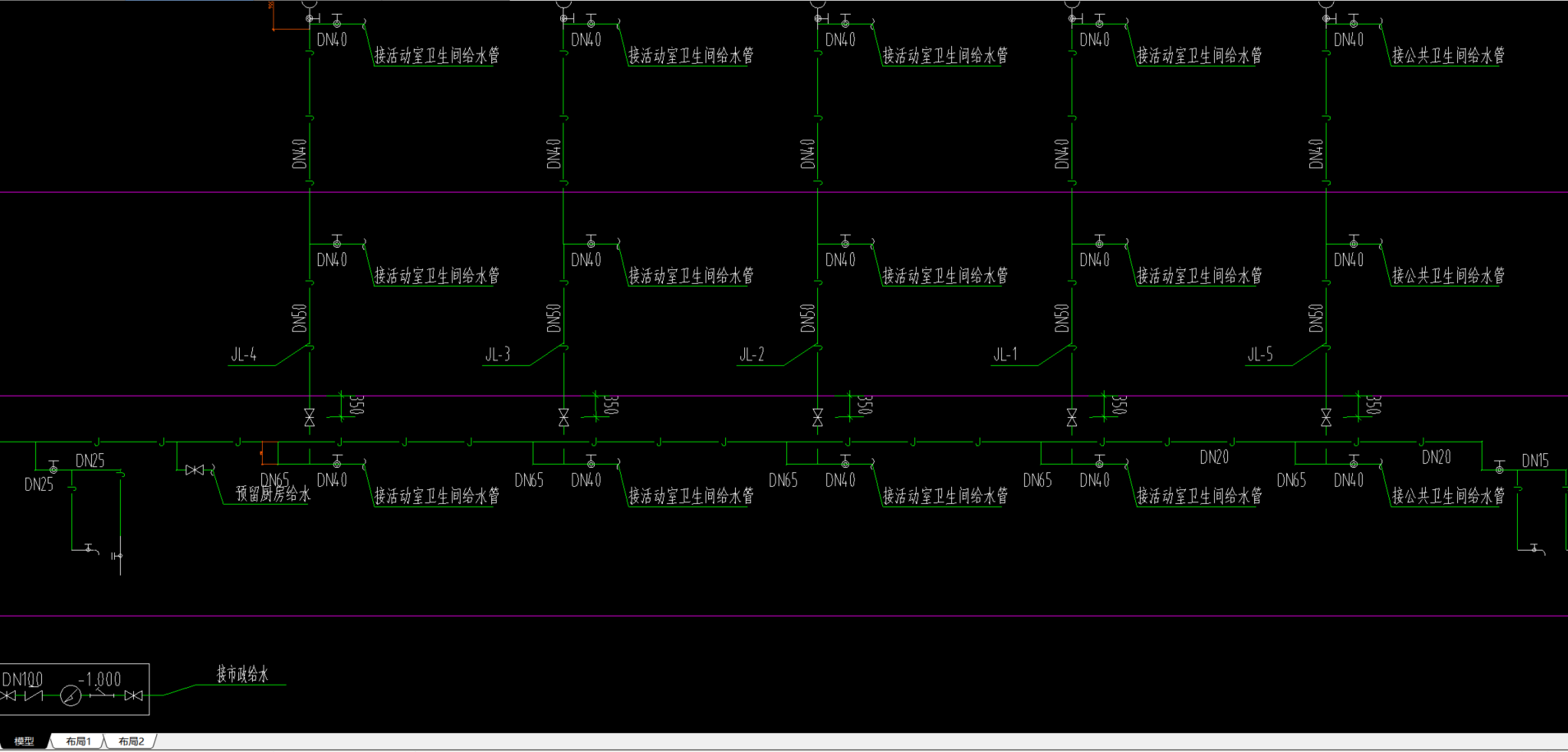Select the top-floor branch valve on riser JL-3
1568x752 pixels.
(x=591, y=21)
